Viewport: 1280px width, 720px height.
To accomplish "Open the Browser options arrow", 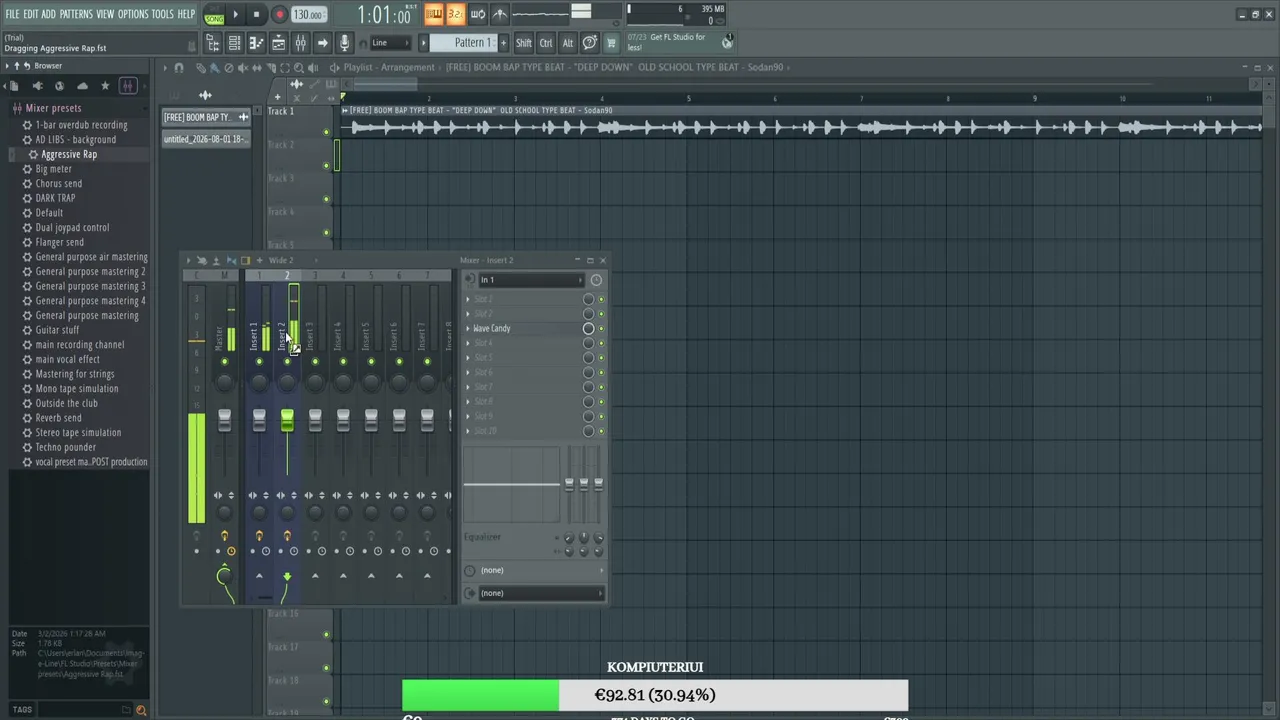I will [x=7, y=66].
